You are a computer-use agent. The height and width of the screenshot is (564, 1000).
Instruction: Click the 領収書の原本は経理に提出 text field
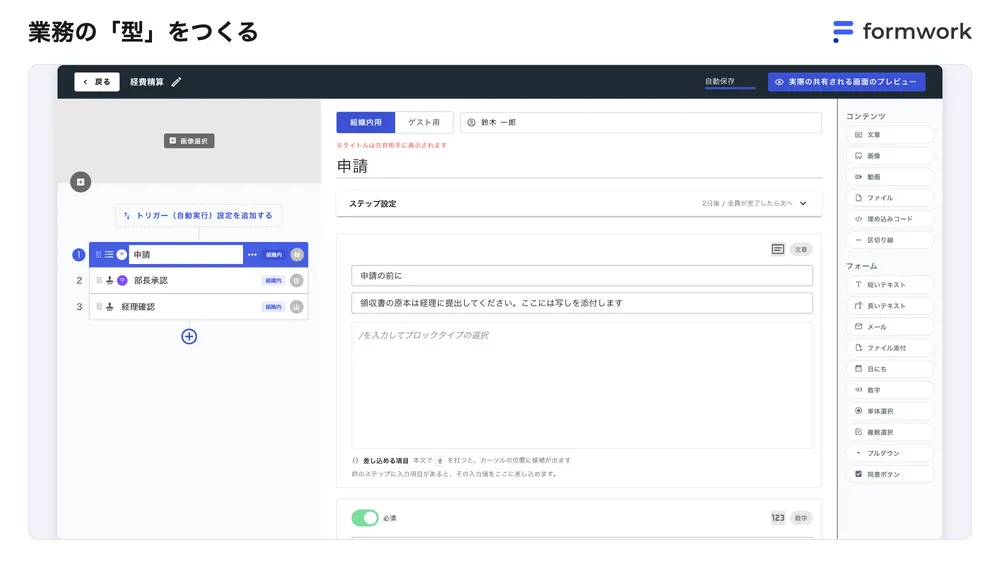pyautogui.click(x=582, y=303)
